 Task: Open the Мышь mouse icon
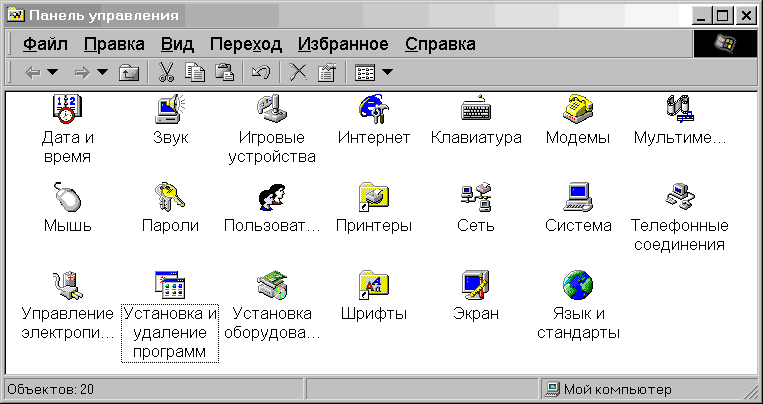[67, 197]
